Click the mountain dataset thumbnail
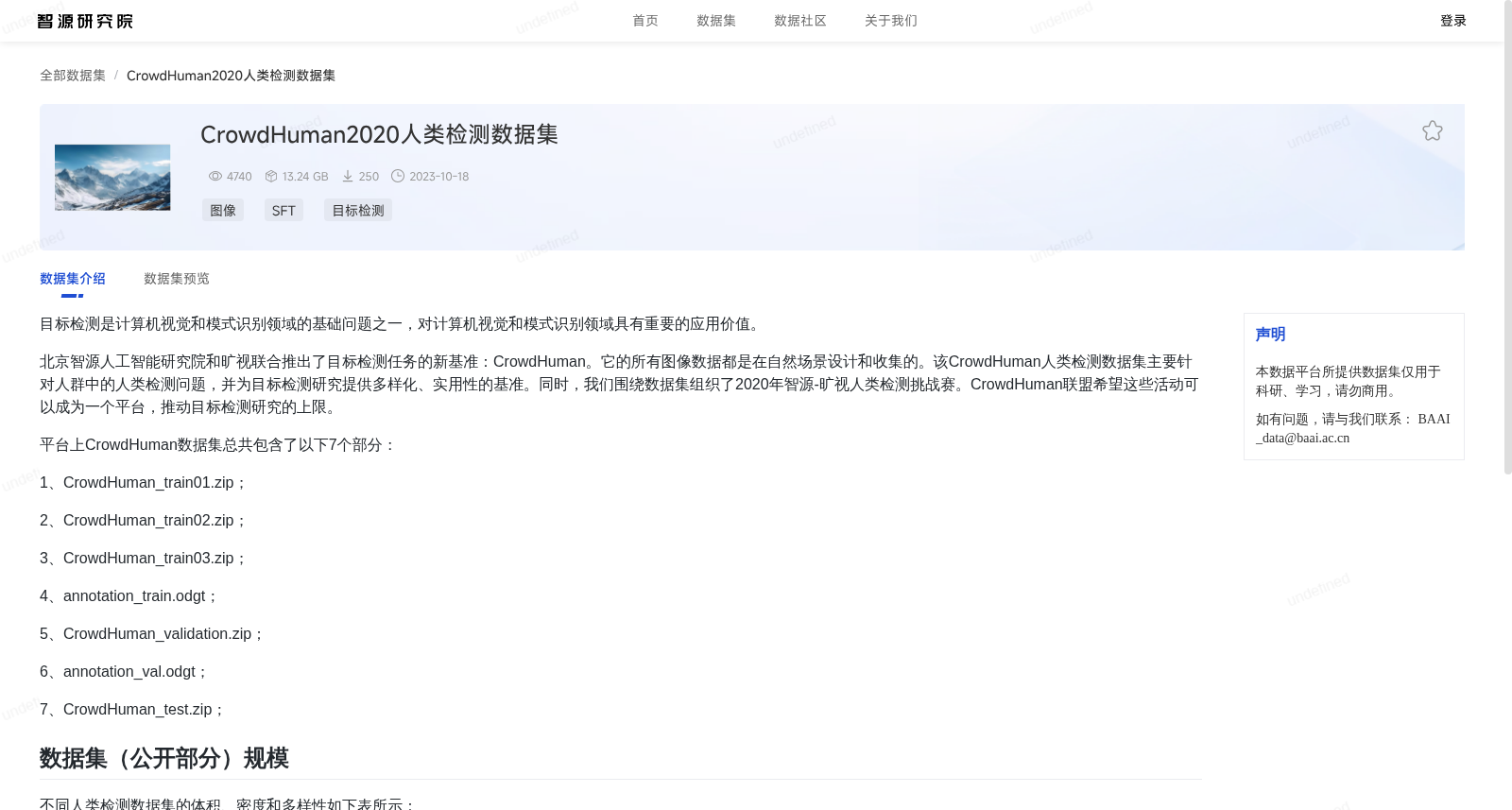The width and height of the screenshot is (1512, 810). coord(112,177)
